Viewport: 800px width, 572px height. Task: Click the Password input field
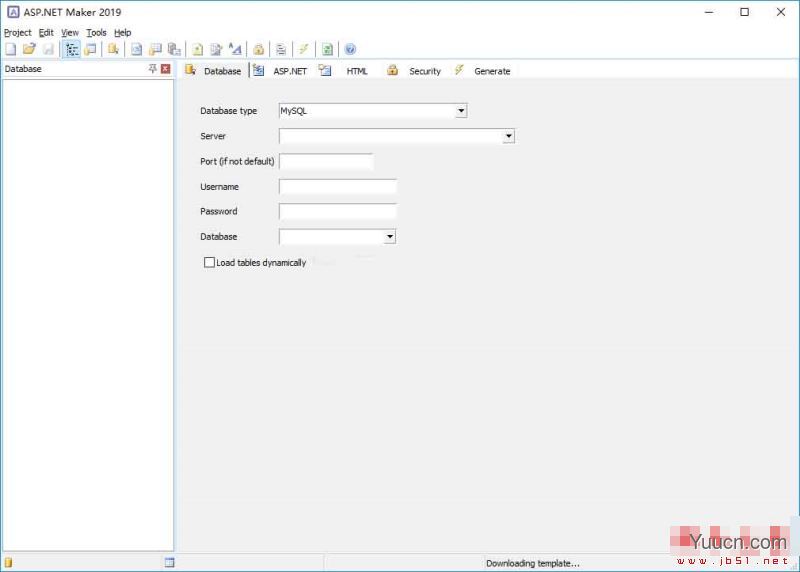[x=338, y=211]
